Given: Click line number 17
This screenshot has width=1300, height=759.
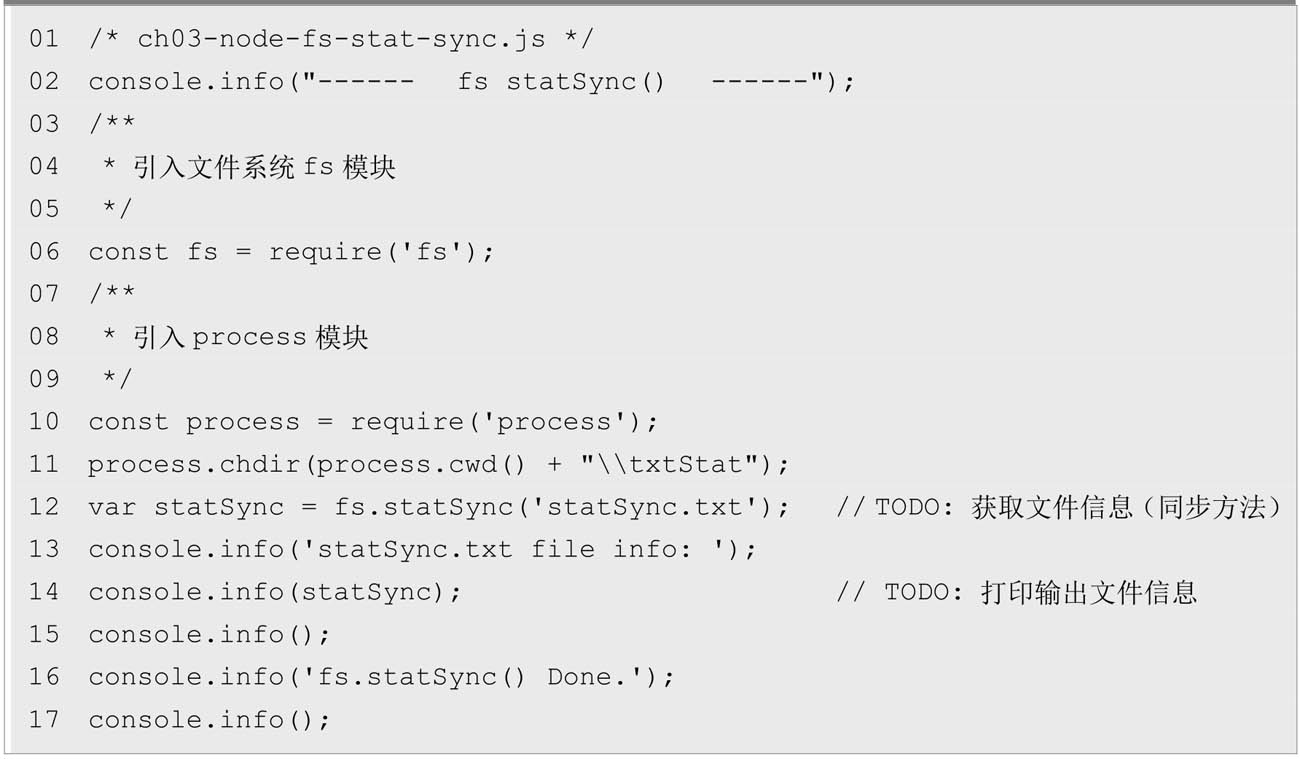Looking at the screenshot, I should [x=44, y=719].
